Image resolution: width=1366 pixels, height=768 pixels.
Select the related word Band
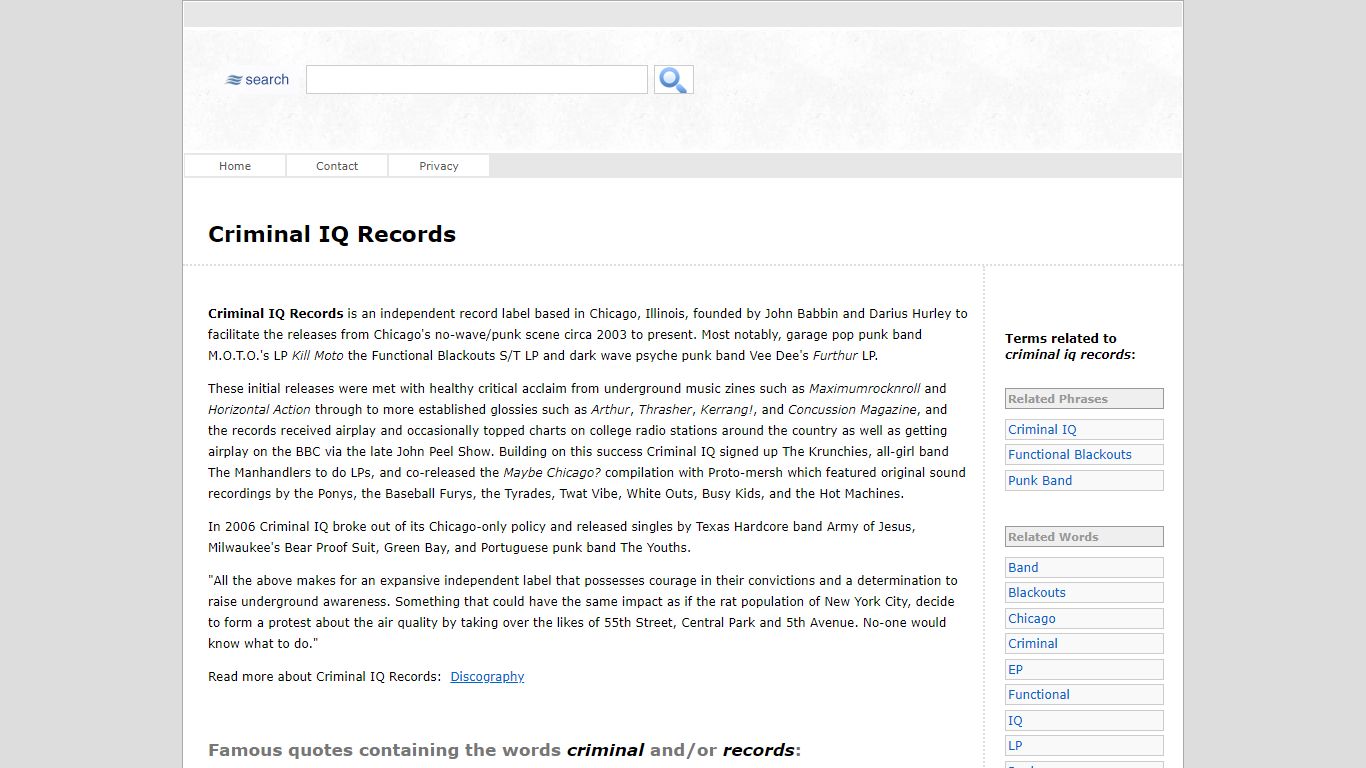pos(1084,568)
